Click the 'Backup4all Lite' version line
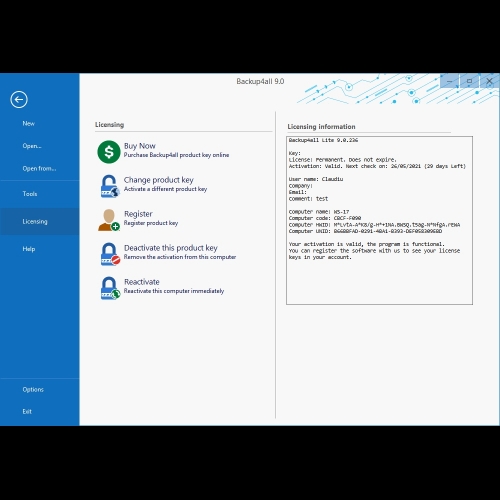Image resolution: width=500 pixels, height=500 pixels. tap(323, 140)
